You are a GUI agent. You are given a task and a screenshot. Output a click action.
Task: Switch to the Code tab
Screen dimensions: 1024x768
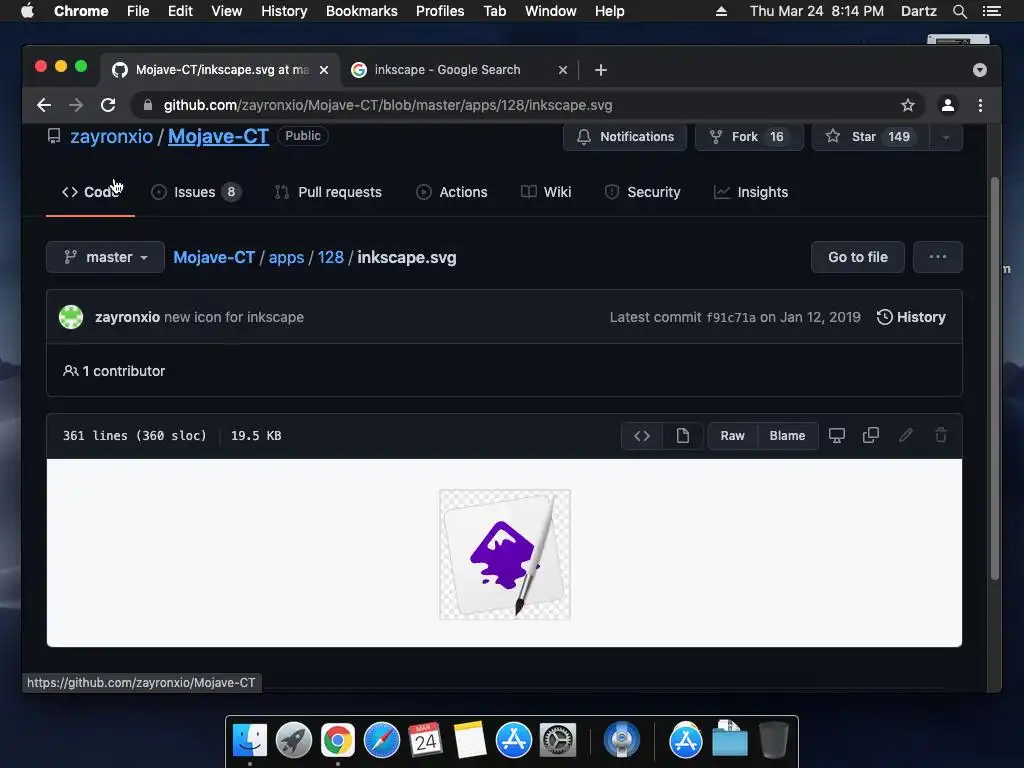91,192
